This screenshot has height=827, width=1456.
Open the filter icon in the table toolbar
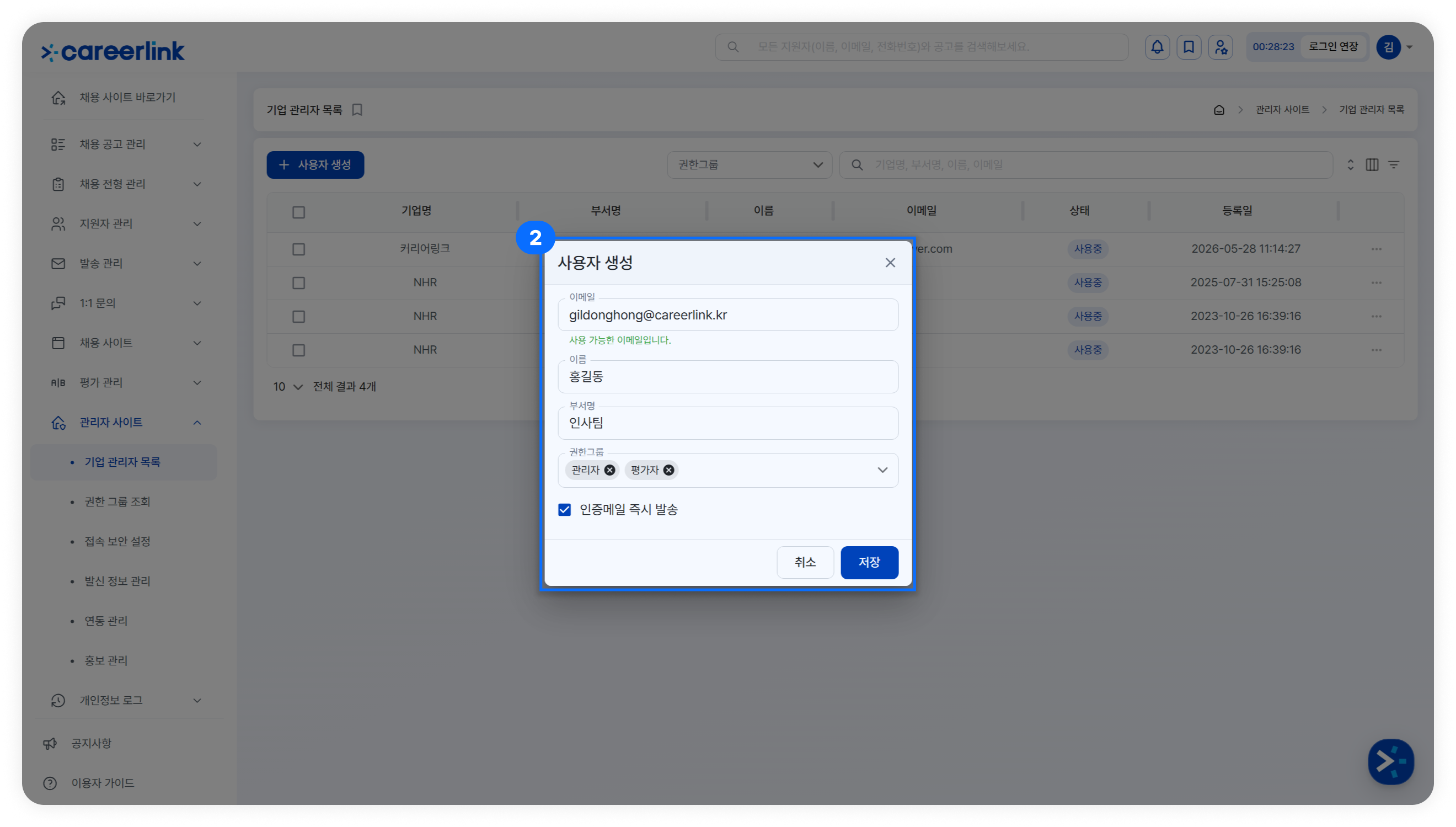coord(1394,165)
